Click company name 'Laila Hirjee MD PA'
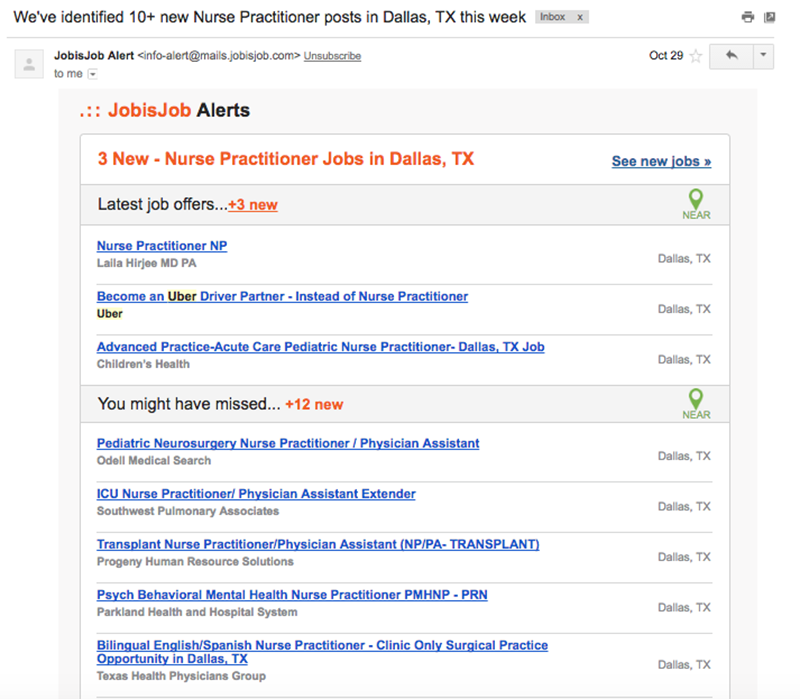 coord(146,263)
